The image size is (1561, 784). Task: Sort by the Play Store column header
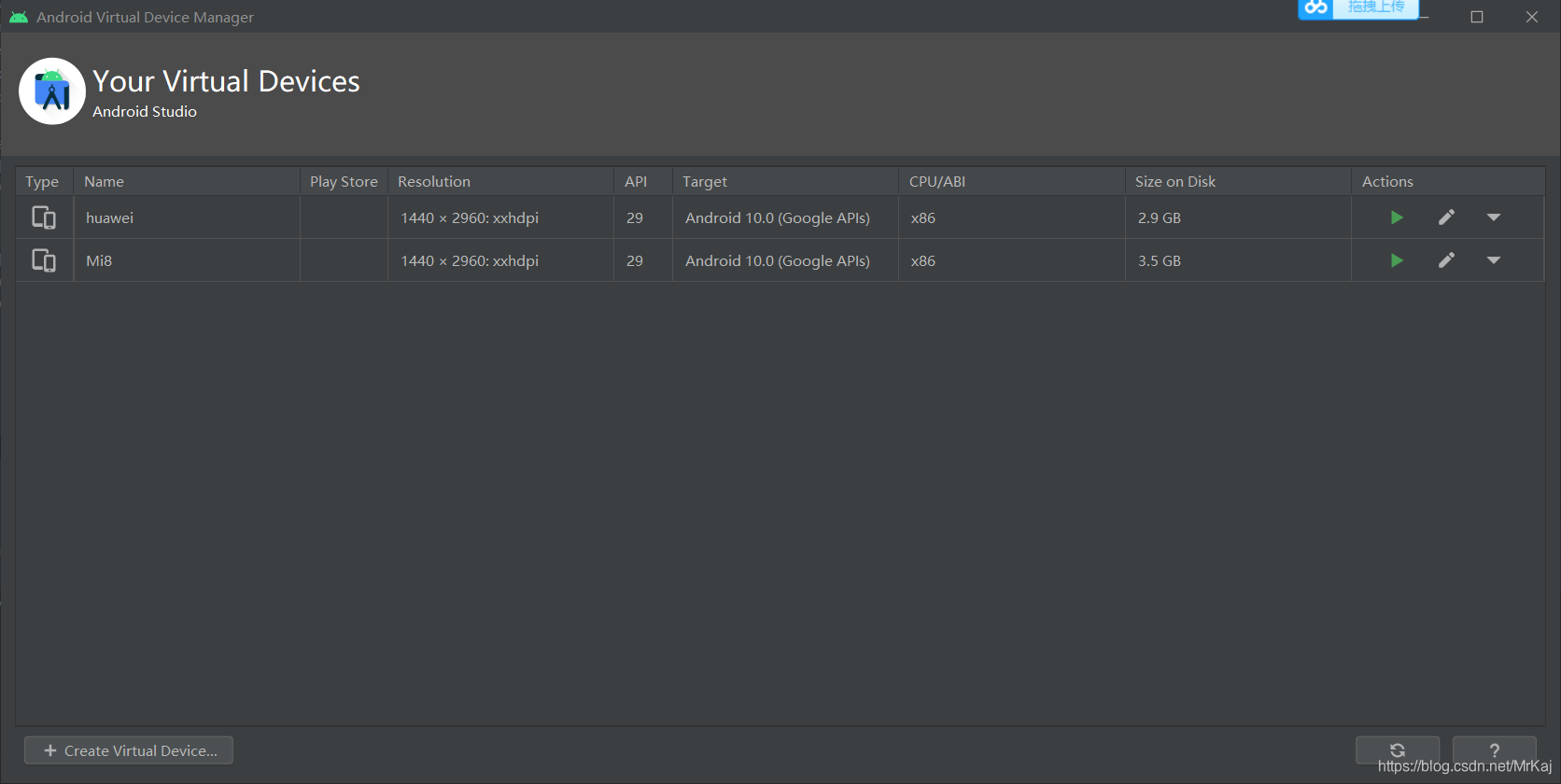click(x=344, y=181)
